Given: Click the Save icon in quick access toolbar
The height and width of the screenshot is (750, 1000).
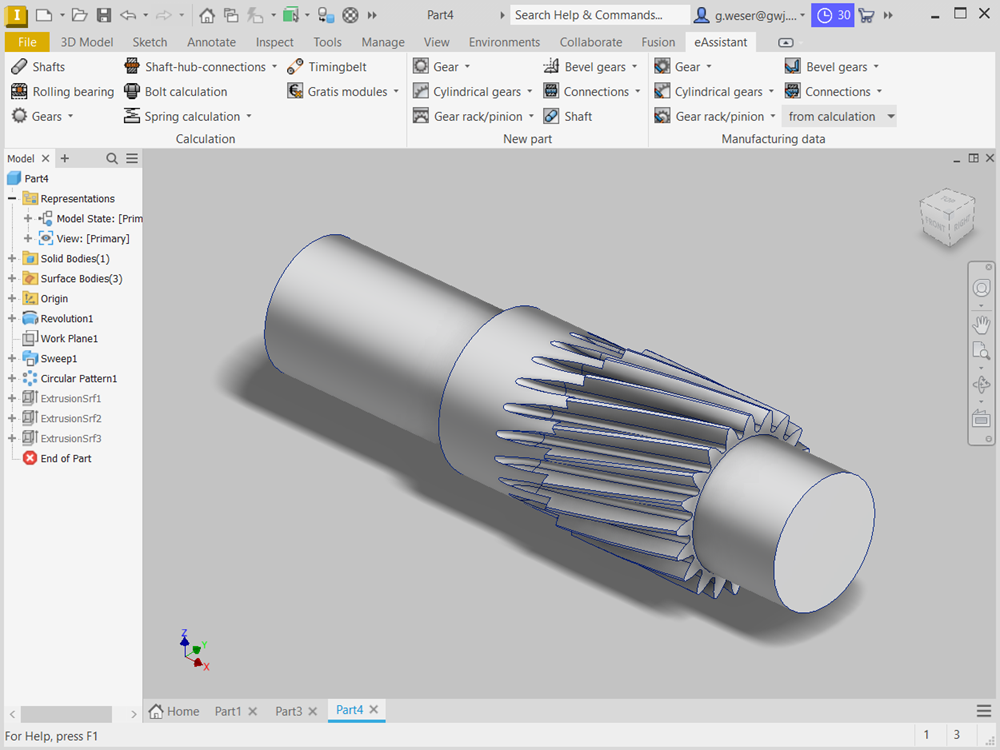Looking at the screenshot, I should click(x=104, y=15).
